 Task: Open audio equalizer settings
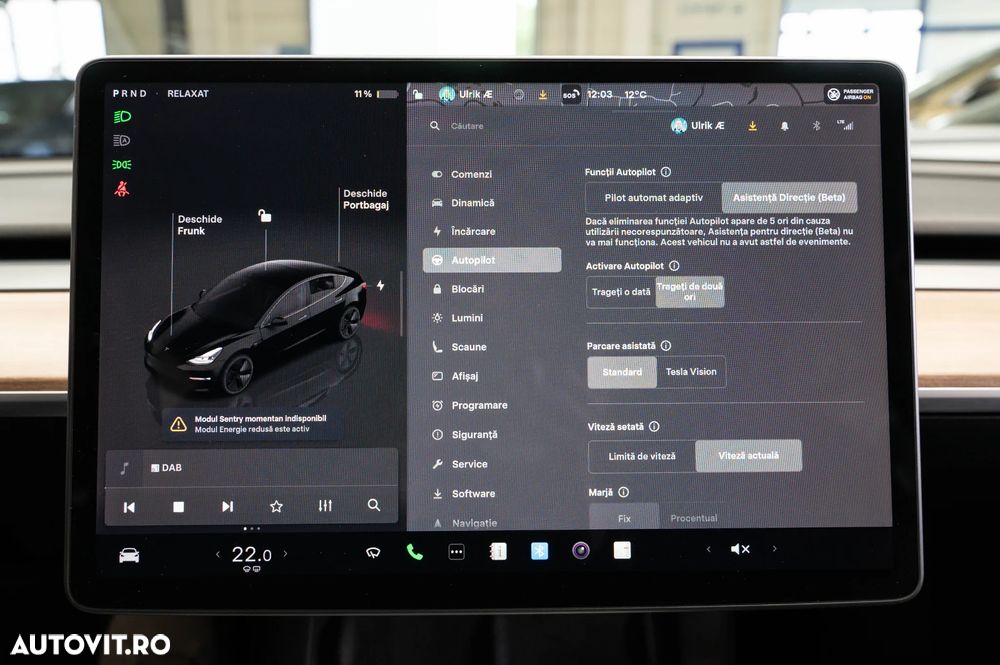coord(325,506)
